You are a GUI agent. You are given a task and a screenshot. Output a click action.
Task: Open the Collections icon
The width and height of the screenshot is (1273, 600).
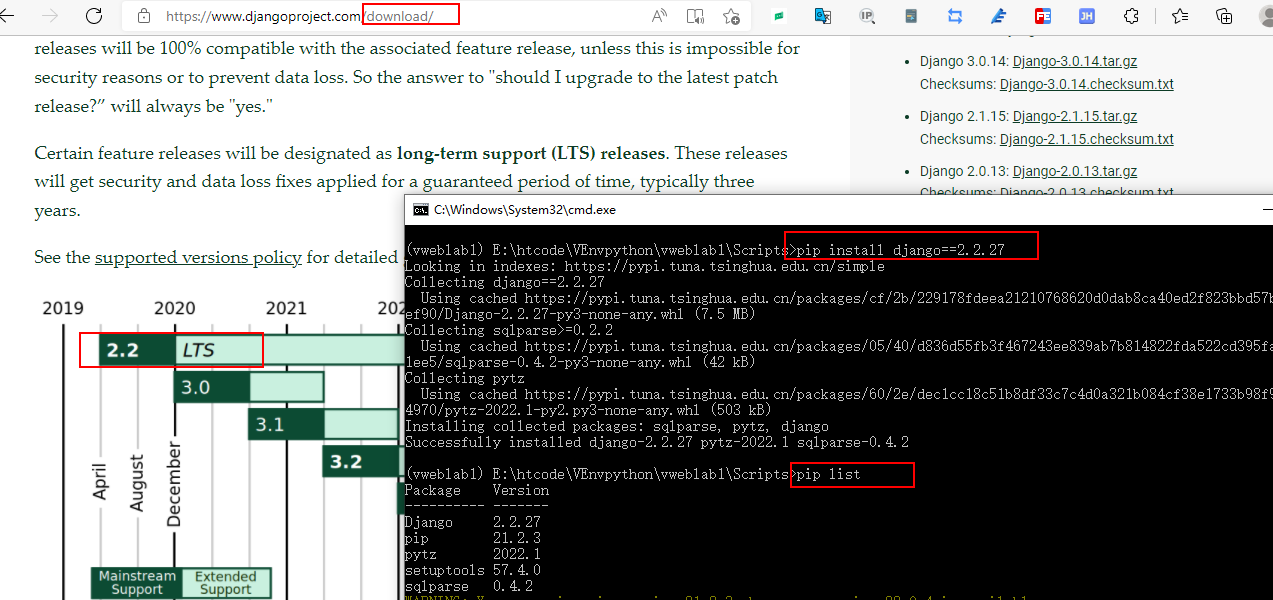coord(1224,16)
